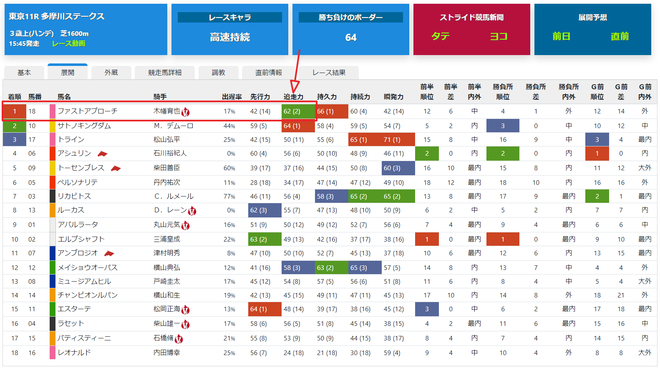Click horse name メイショウオーパス
The image size is (660, 368).
88,267
